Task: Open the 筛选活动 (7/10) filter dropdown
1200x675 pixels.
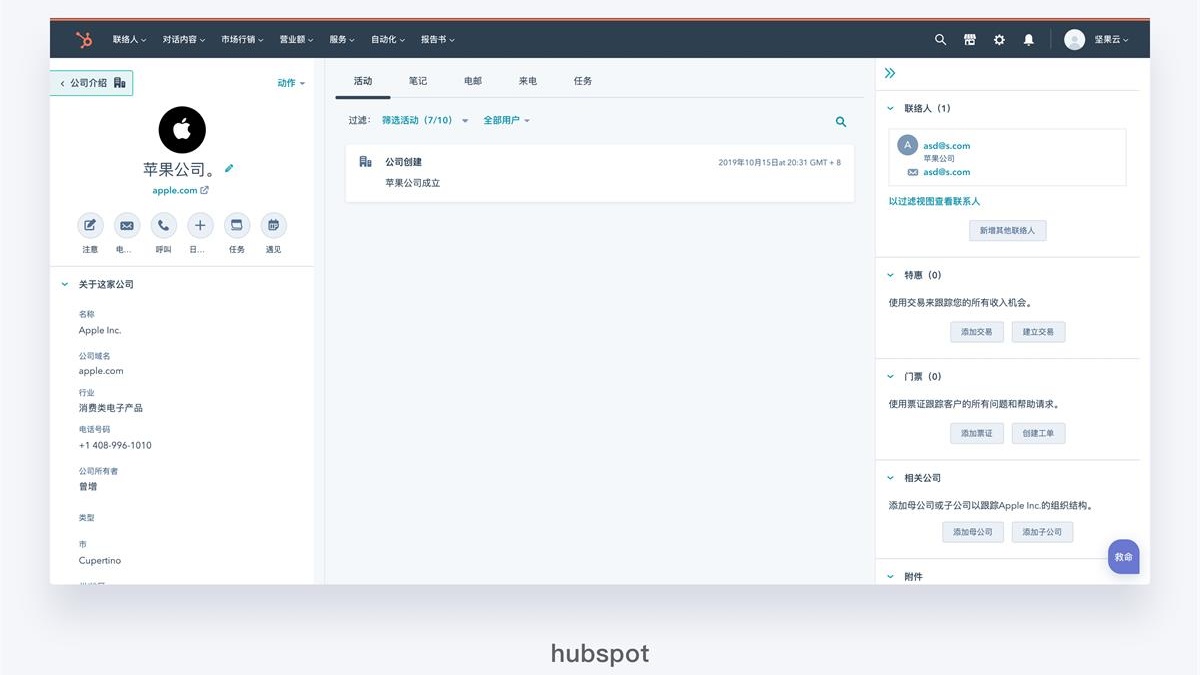Action: (424, 120)
